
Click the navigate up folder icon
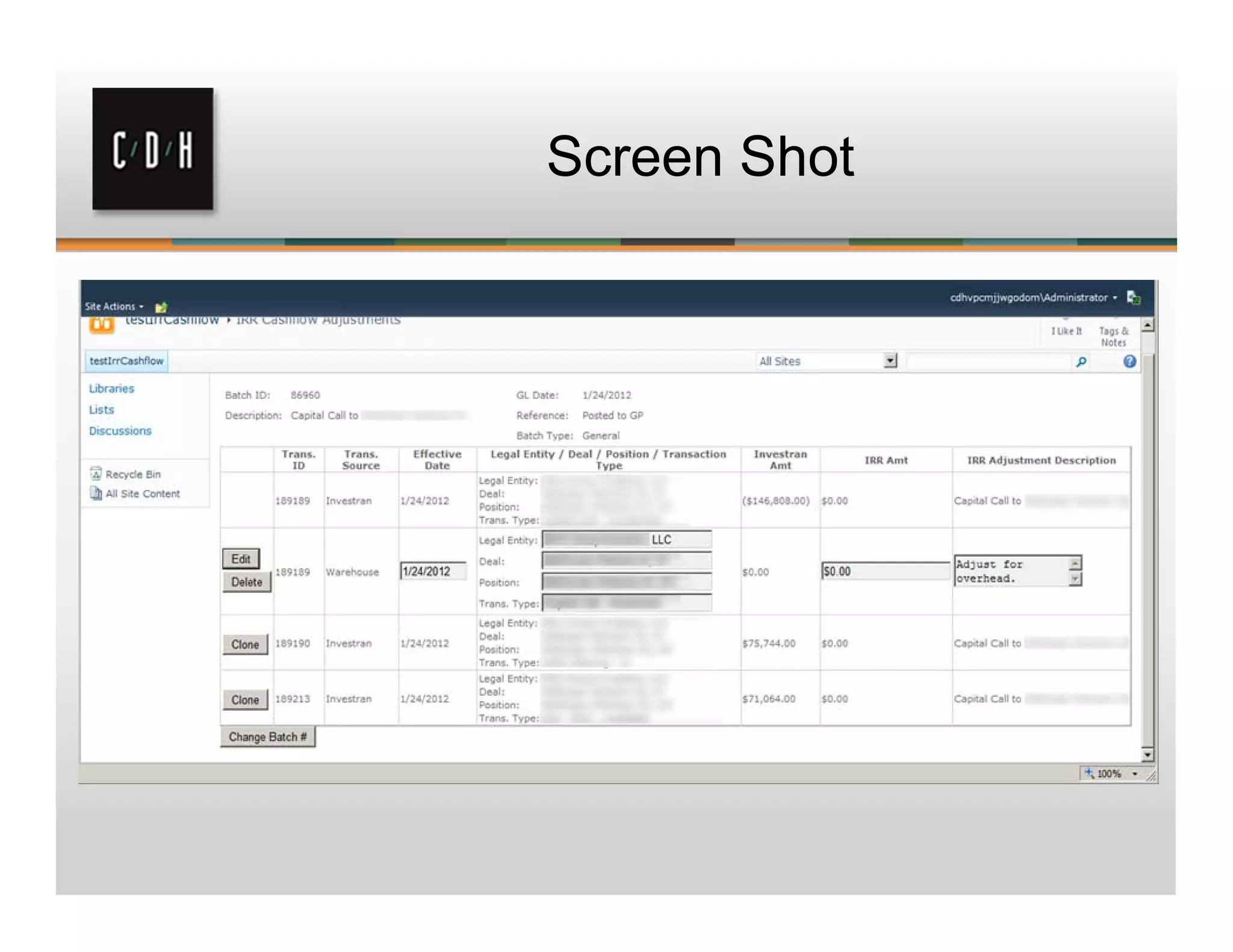point(161,308)
